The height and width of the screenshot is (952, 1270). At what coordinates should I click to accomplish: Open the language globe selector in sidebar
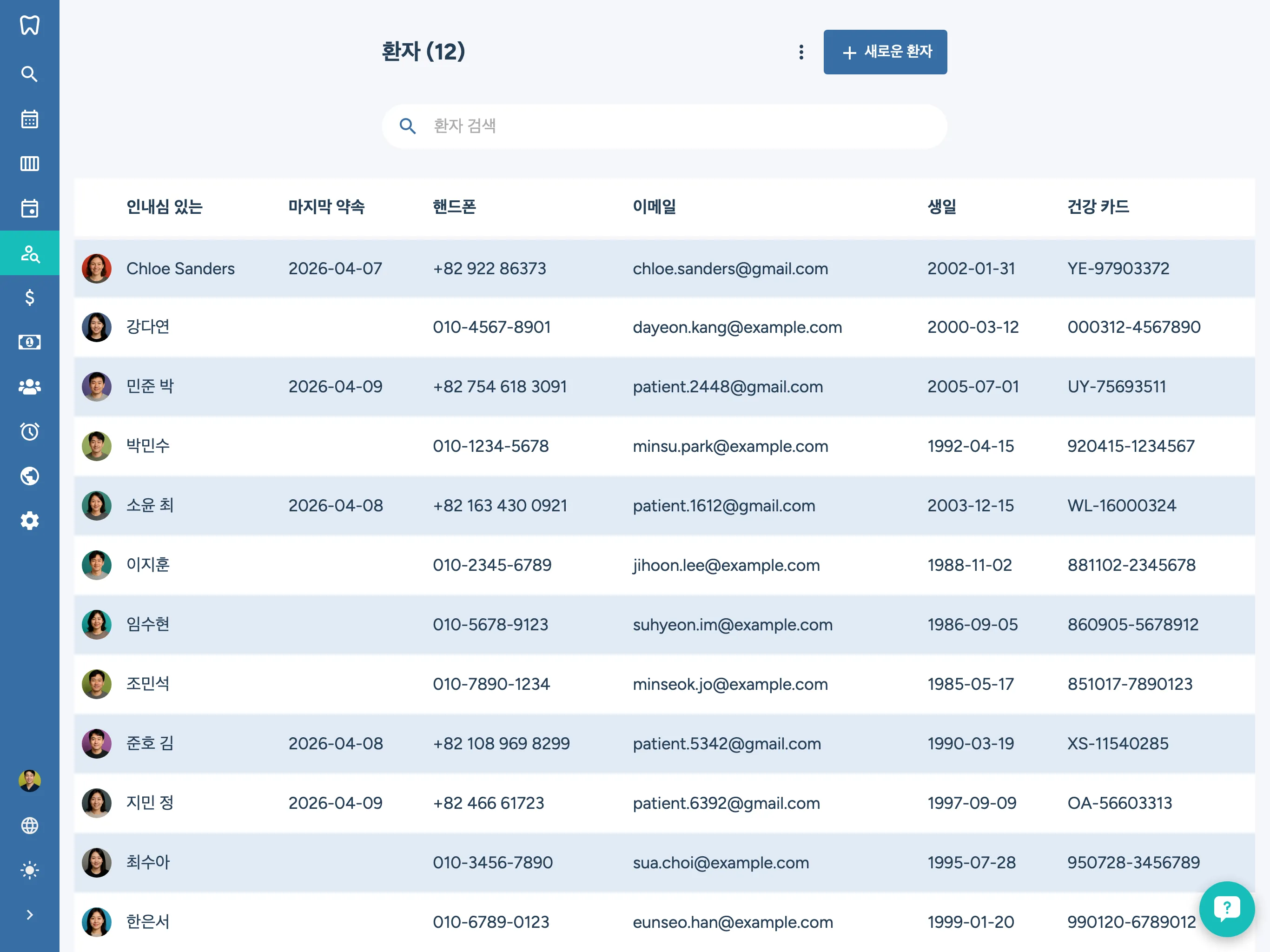tap(29, 825)
